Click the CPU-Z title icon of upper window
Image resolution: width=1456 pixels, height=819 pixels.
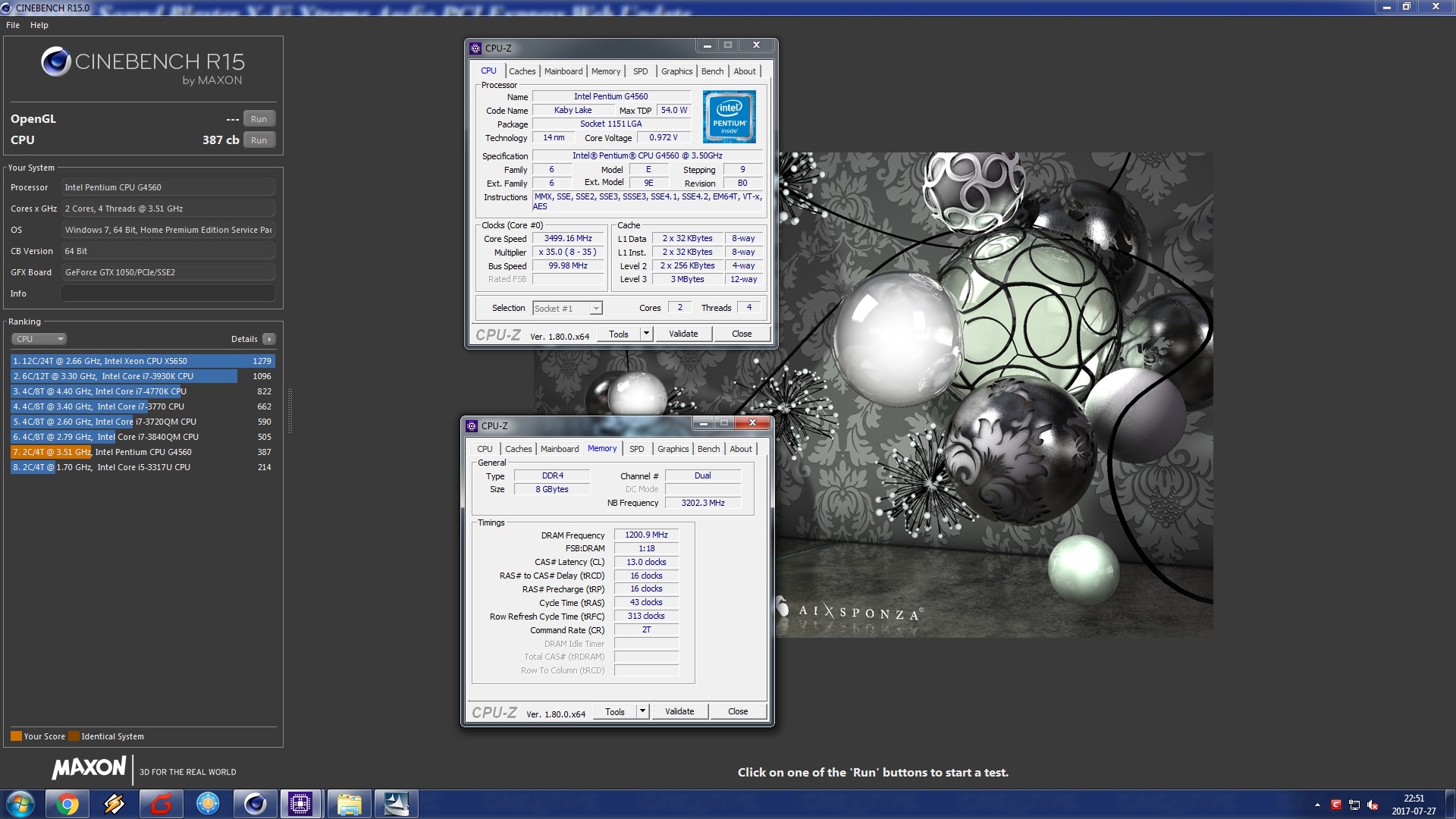[475, 48]
